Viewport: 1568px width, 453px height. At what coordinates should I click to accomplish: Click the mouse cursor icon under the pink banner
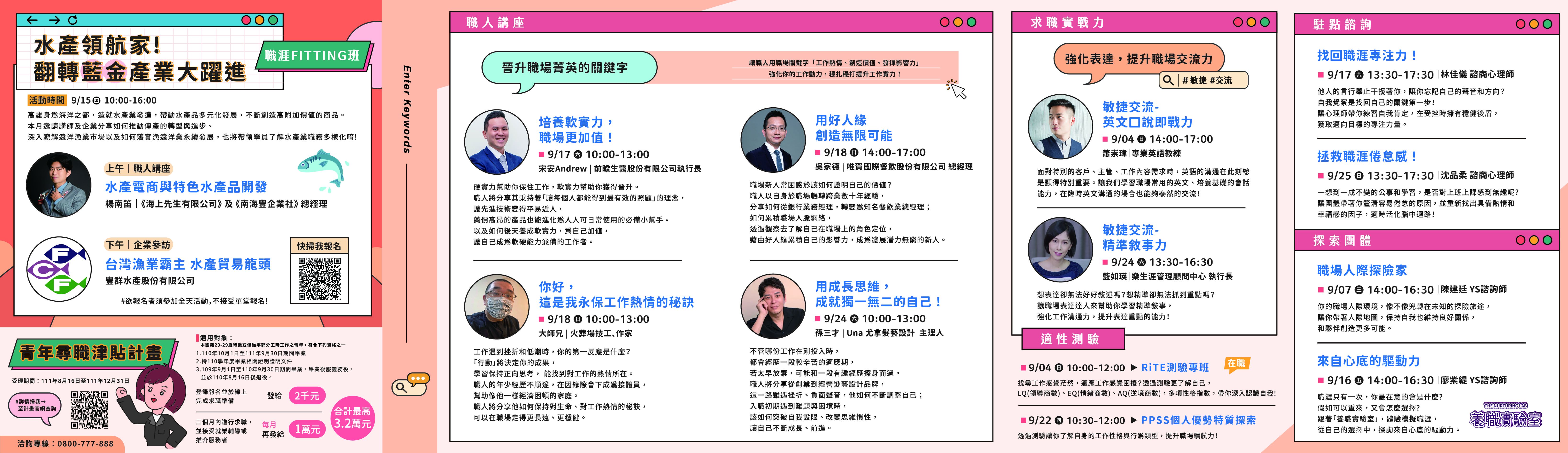(958, 90)
